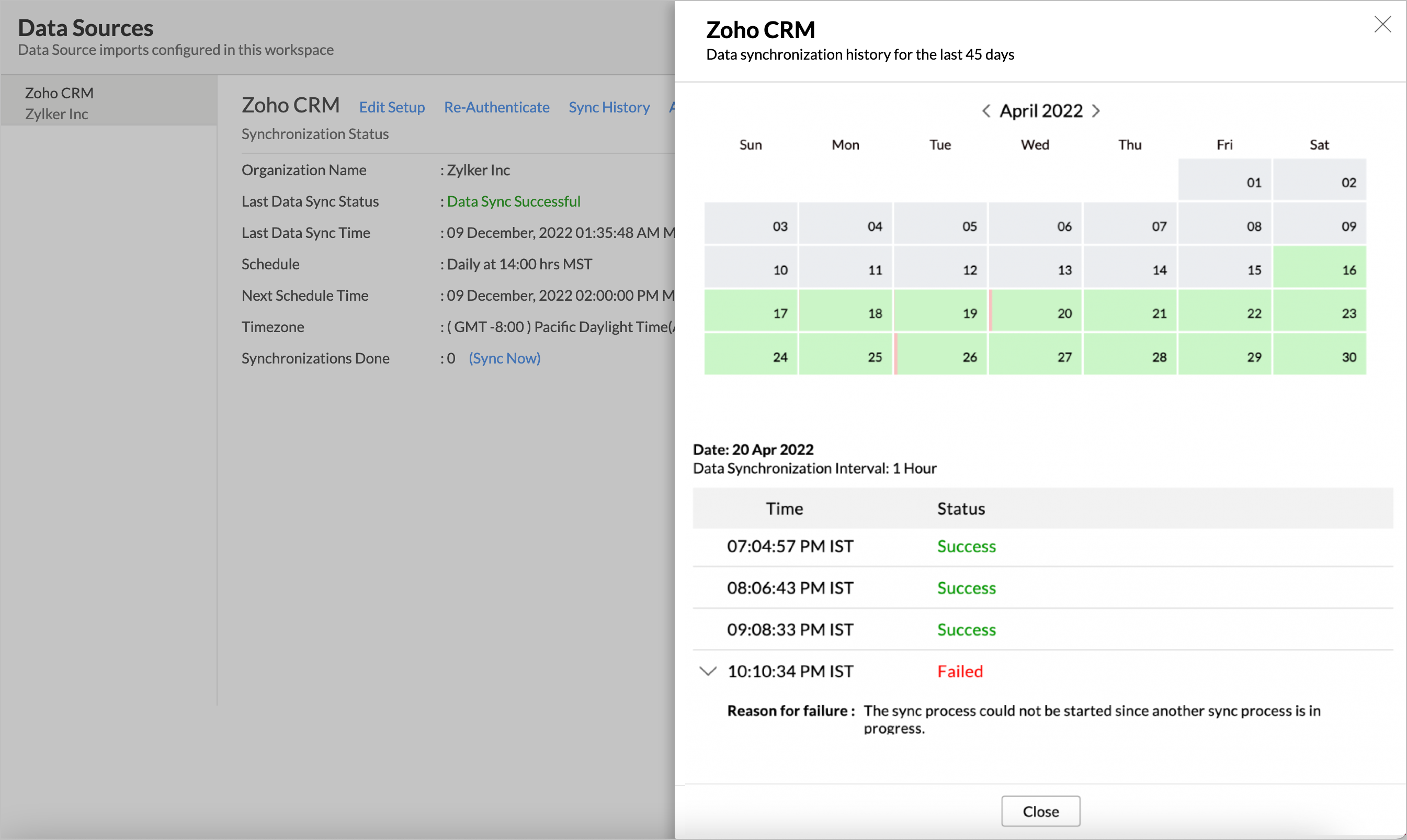
Task: Click the Data Sources page heading
Action: click(x=85, y=28)
